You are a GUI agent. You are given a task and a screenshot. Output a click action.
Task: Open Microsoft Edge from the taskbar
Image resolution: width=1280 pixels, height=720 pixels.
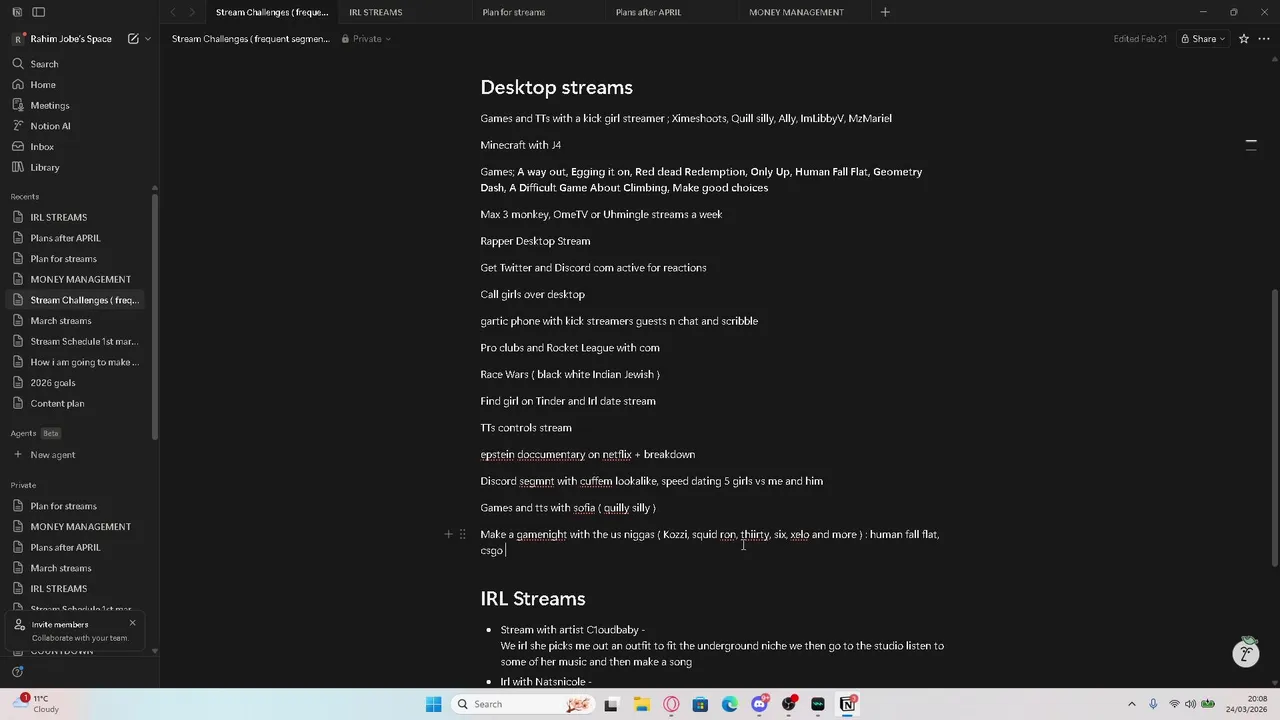730,704
